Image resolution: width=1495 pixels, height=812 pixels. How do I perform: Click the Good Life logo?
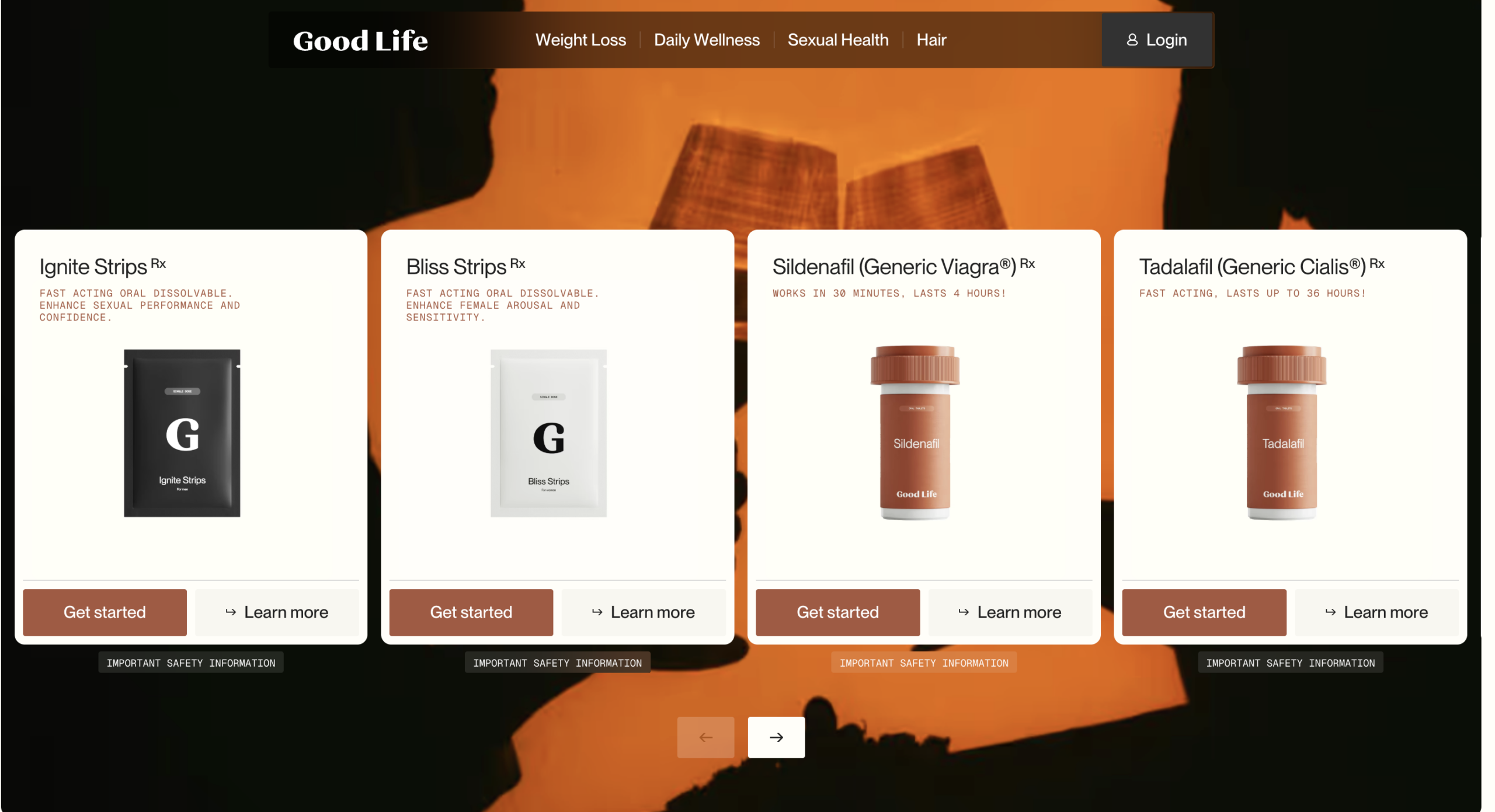[x=360, y=40]
